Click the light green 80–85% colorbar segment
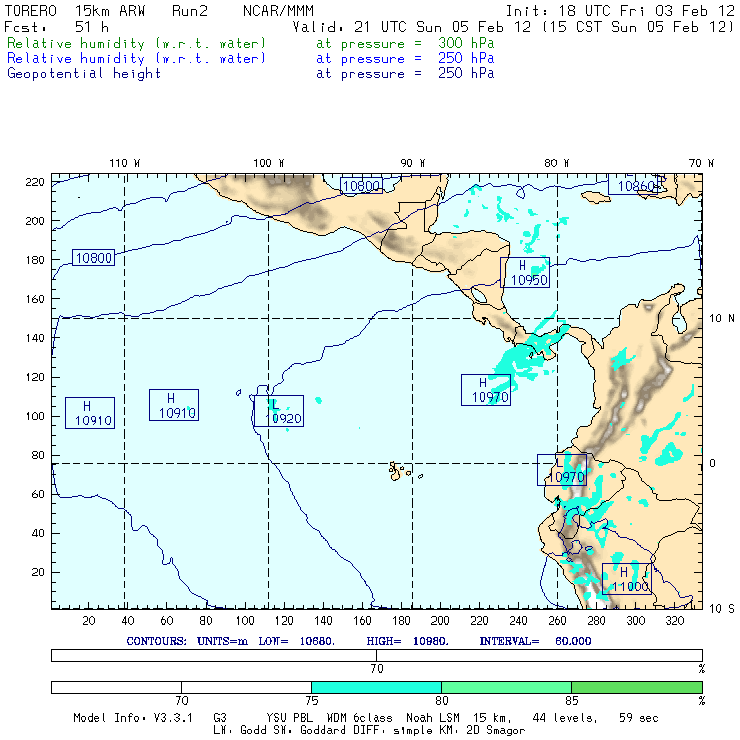Image resolution: width=740 pixels, height=740 pixels. pos(506,687)
